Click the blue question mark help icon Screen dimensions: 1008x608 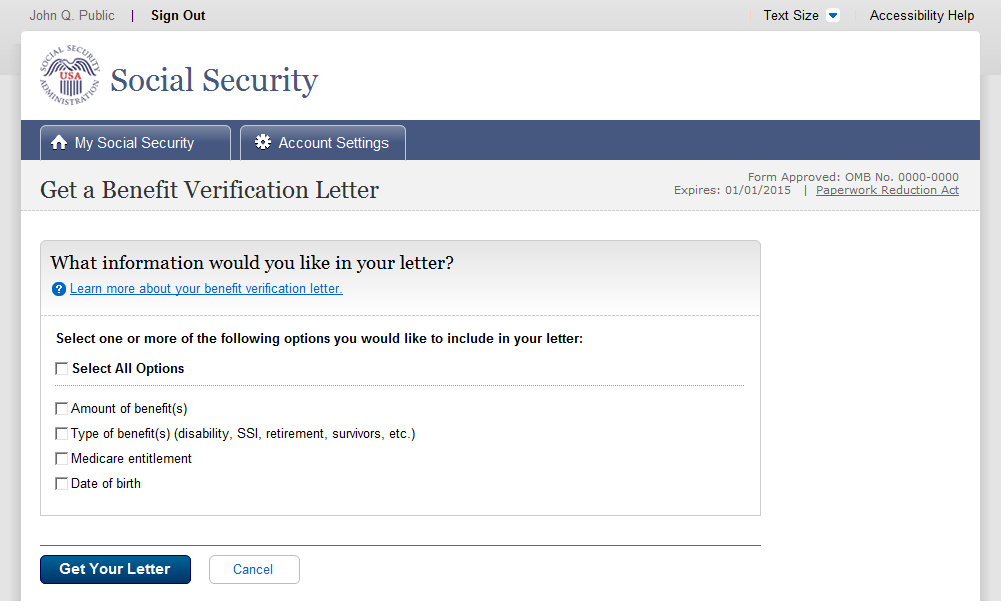click(x=58, y=289)
